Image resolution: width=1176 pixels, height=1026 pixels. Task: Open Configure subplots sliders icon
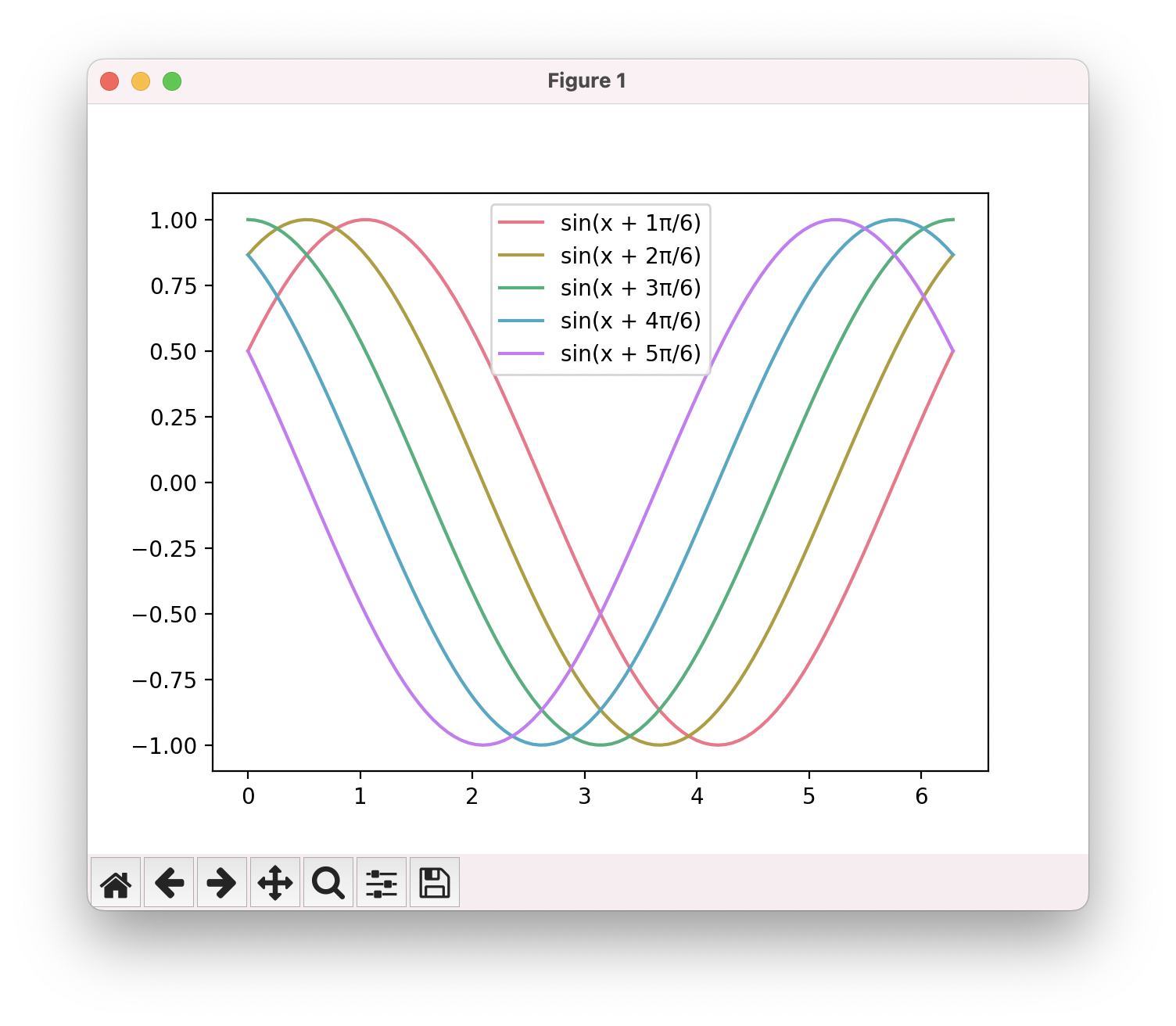pyautogui.click(x=382, y=883)
